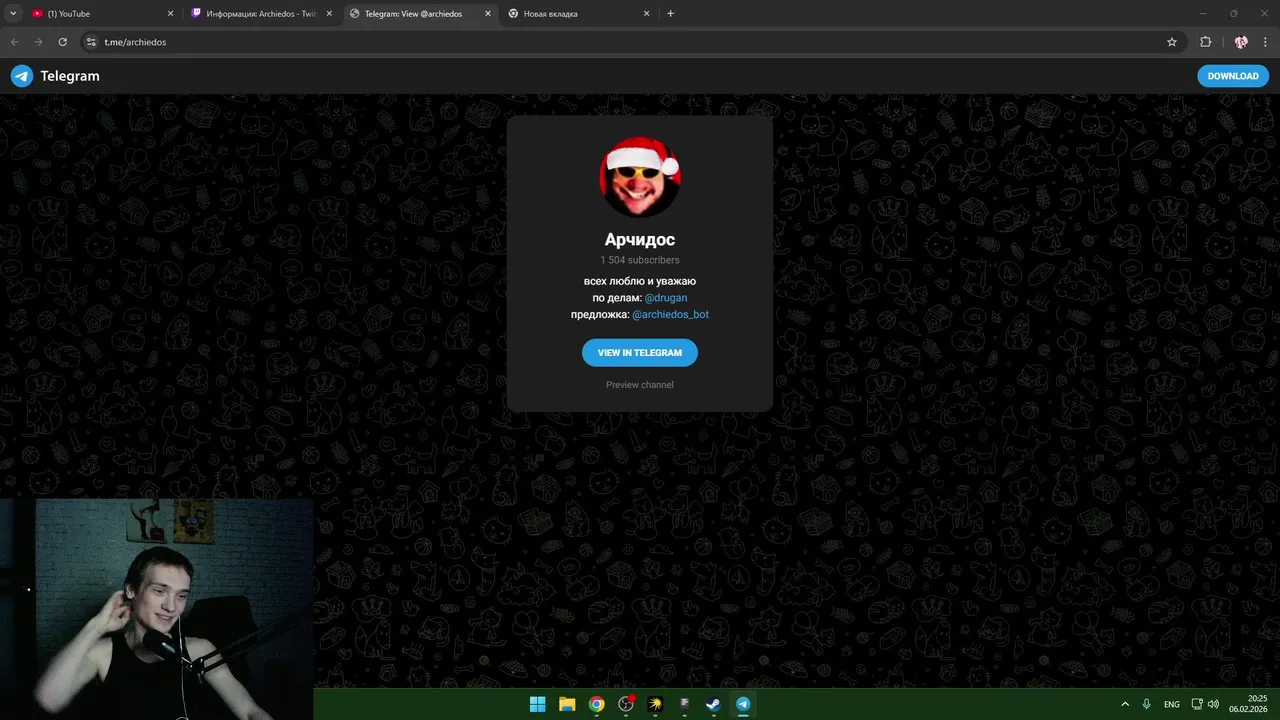Open the tab search dropdown
This screenshot has height=720, width=1280.
click(x=13, y=14)
